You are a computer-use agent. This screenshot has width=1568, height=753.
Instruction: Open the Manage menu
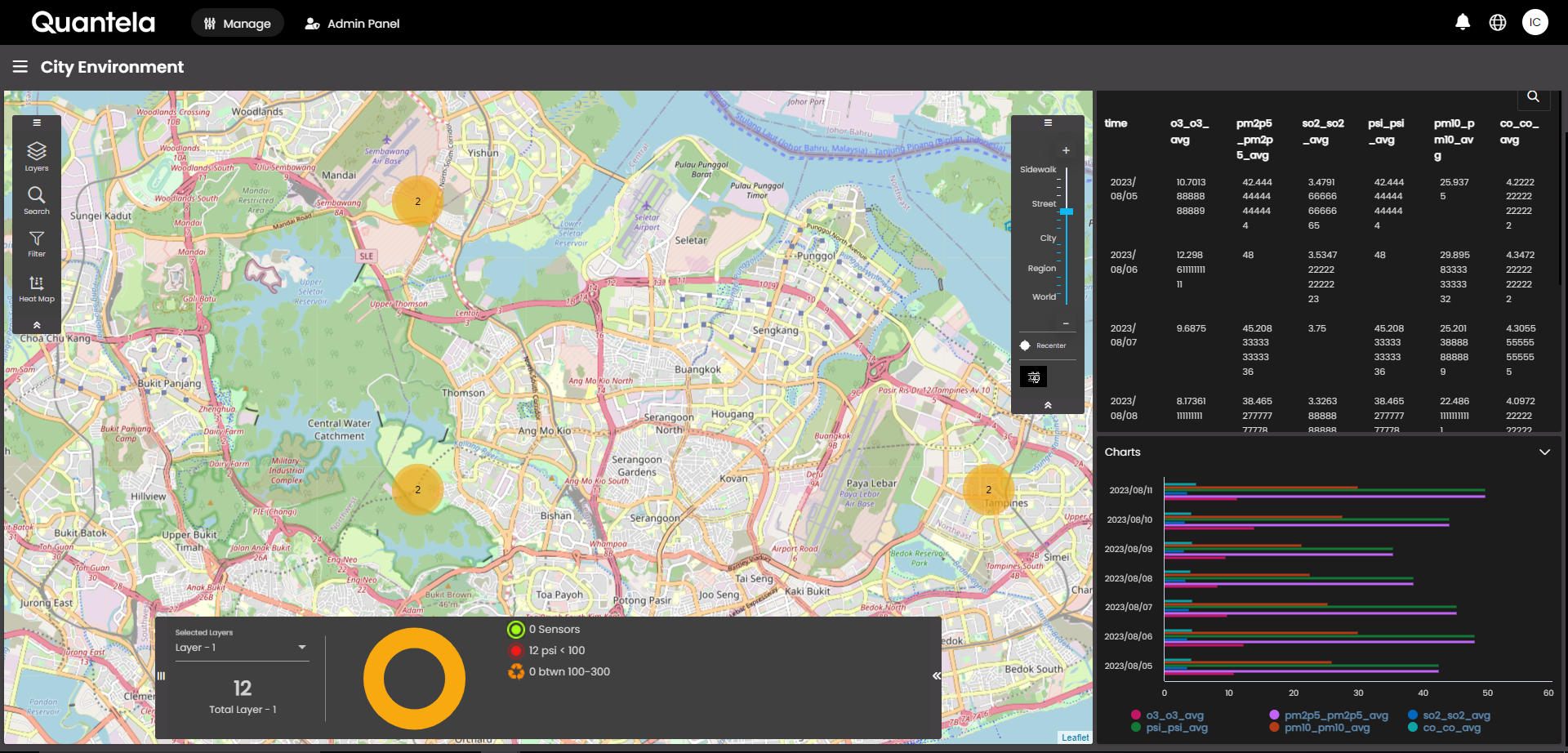(x=238, y=23)
